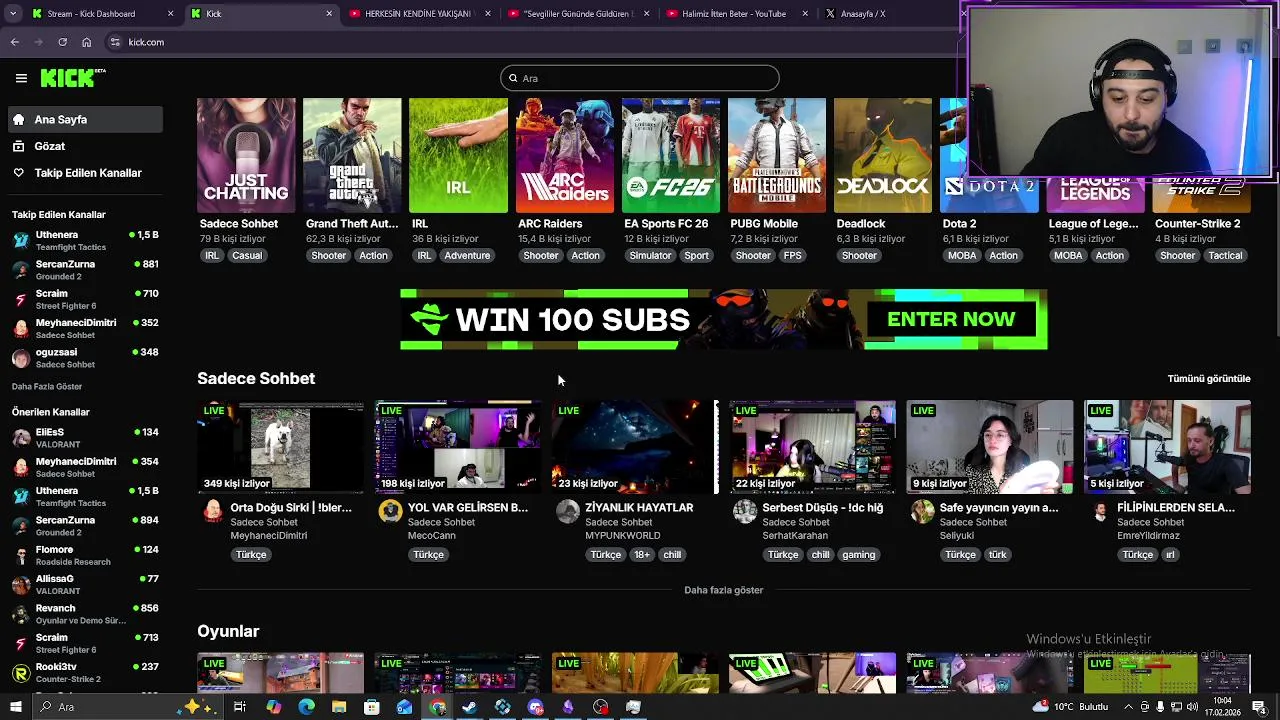1280x720 pixels.
Task: Open Microsoft Store from taskbar
Action: (x=372, y=707)
